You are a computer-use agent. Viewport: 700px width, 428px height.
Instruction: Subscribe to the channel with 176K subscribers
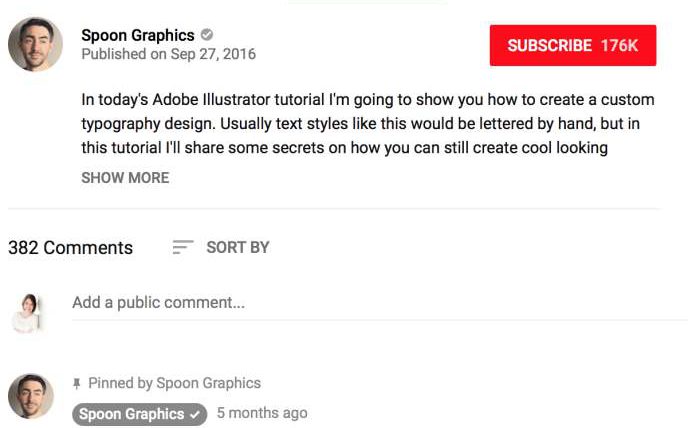tap(573, 46)
